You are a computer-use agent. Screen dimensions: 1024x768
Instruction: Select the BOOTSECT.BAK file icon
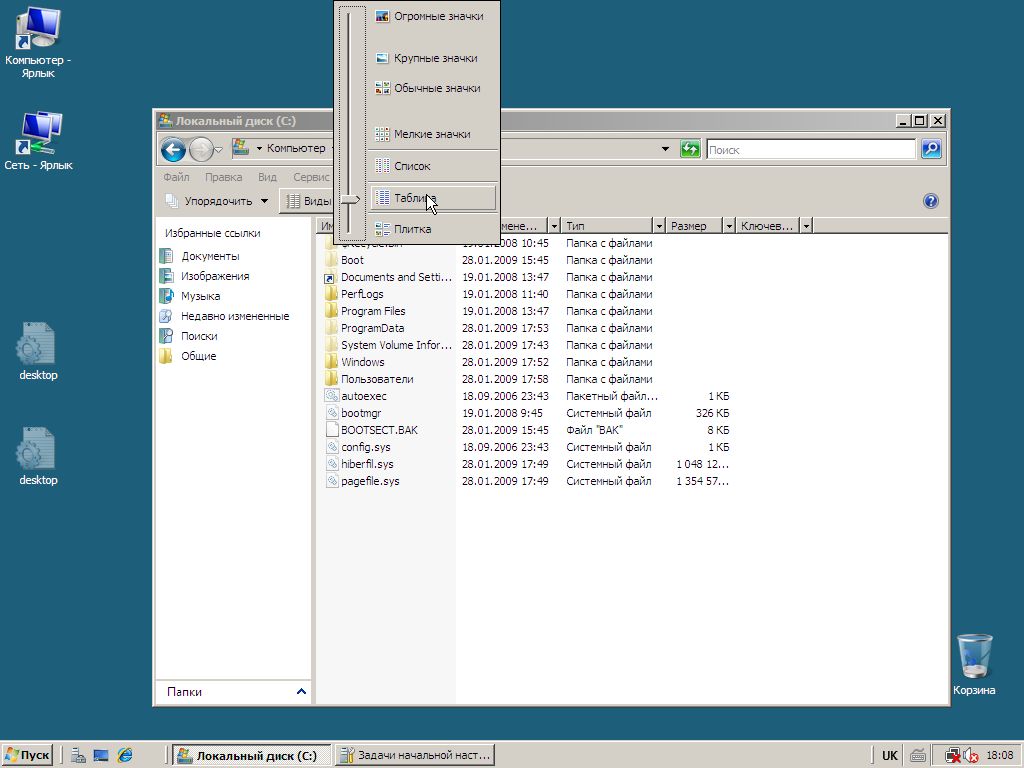(x=332, y=430)
